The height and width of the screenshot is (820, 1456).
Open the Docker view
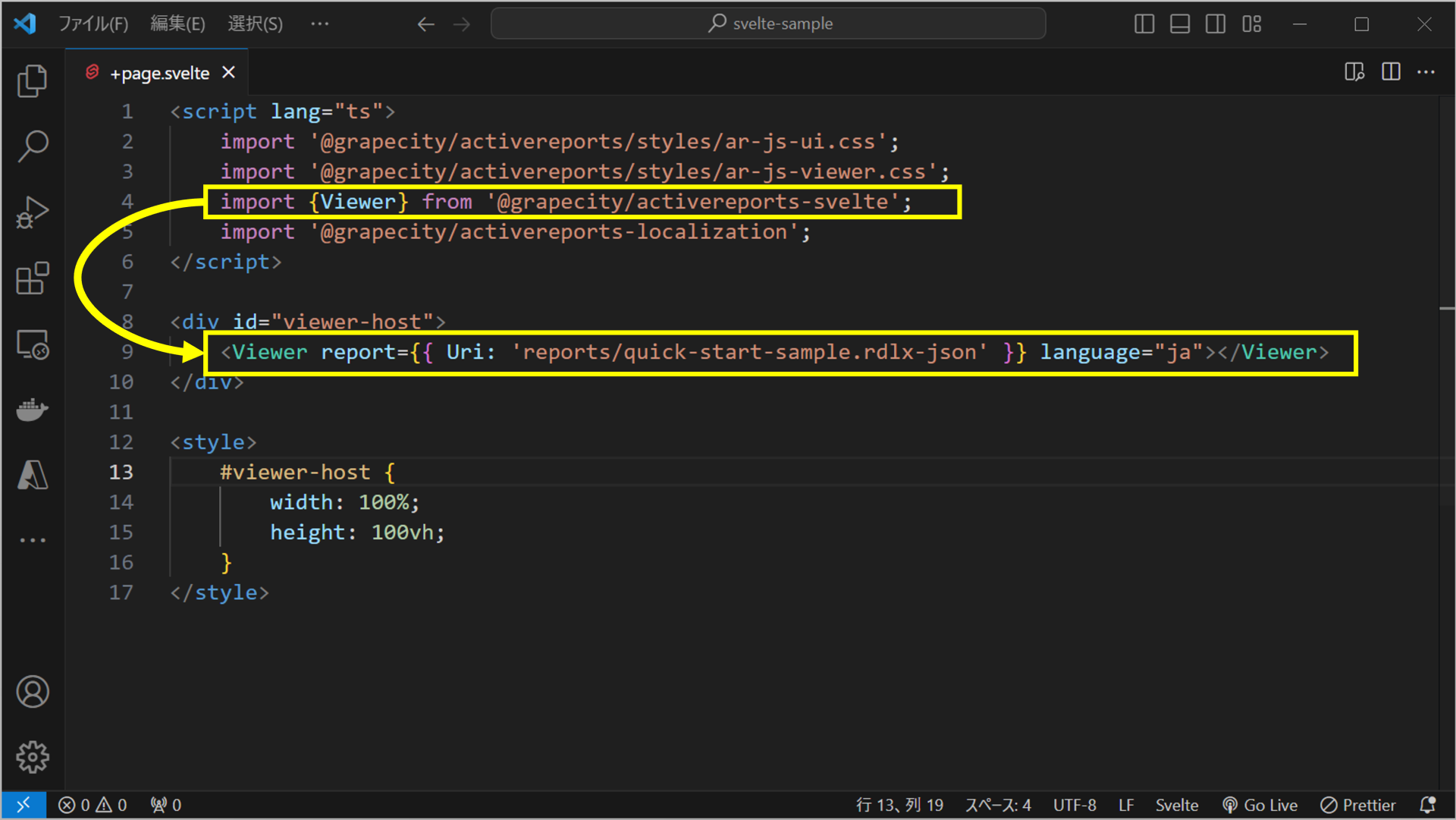coord(32,410)
